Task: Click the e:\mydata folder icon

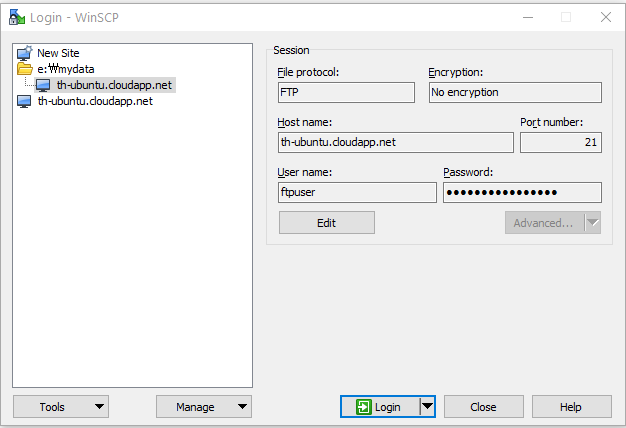Action: 24,69
